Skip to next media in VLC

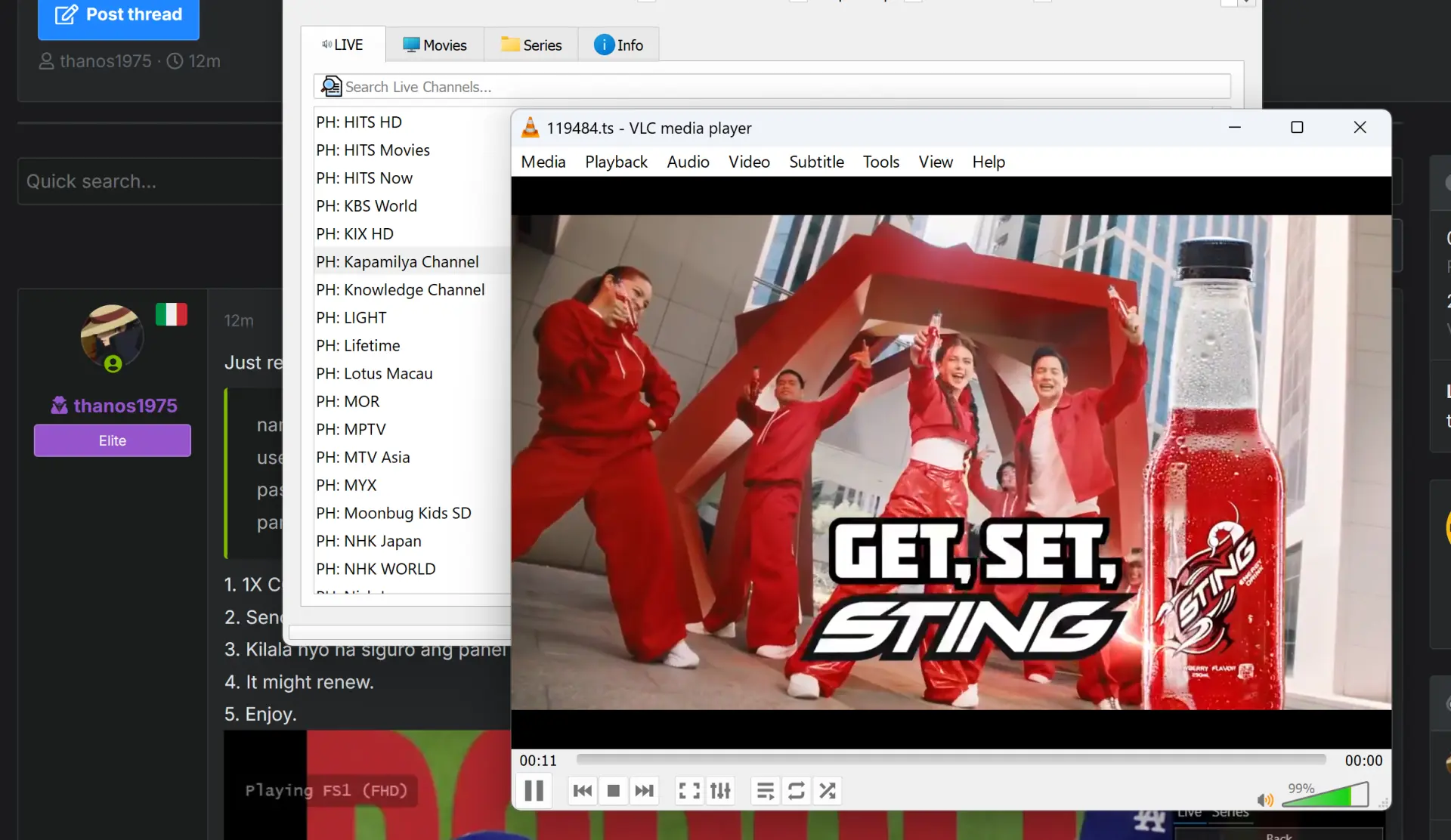(x=645, y=791)
